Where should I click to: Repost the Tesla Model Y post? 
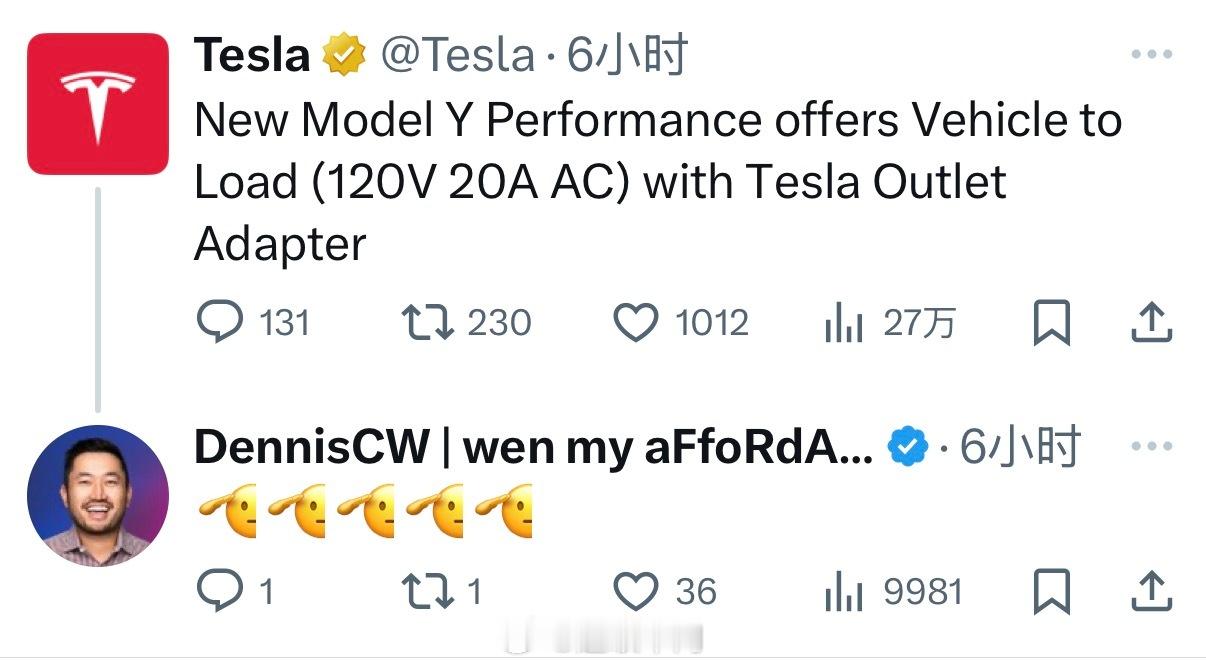pyautogui.click(x=425, y=322)
